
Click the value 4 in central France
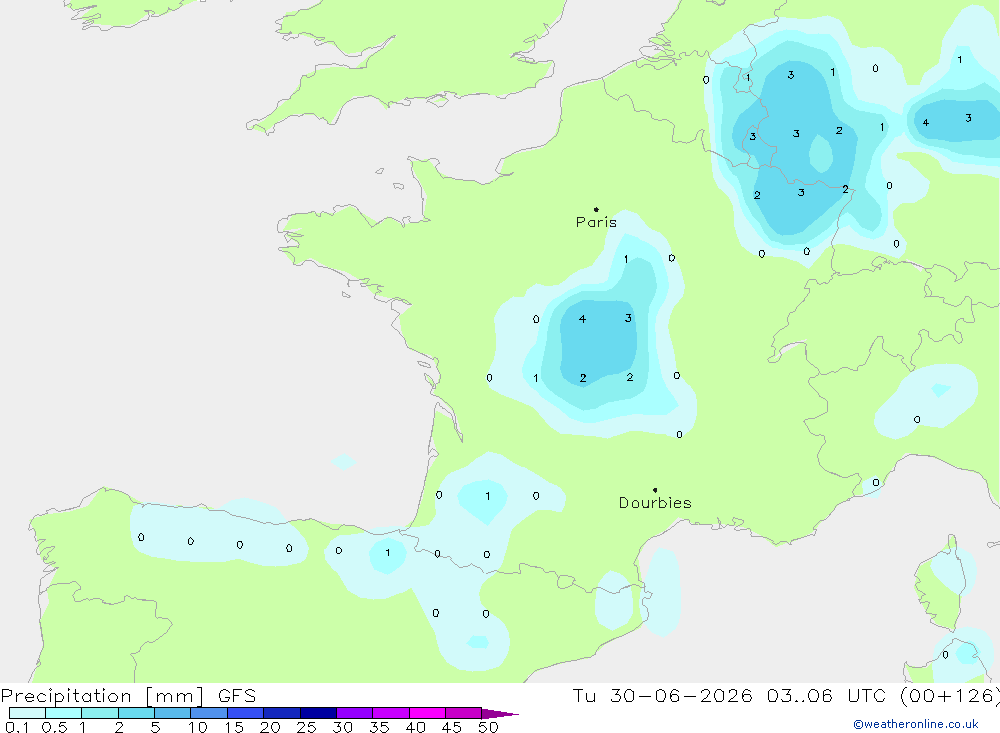[582, 319]
